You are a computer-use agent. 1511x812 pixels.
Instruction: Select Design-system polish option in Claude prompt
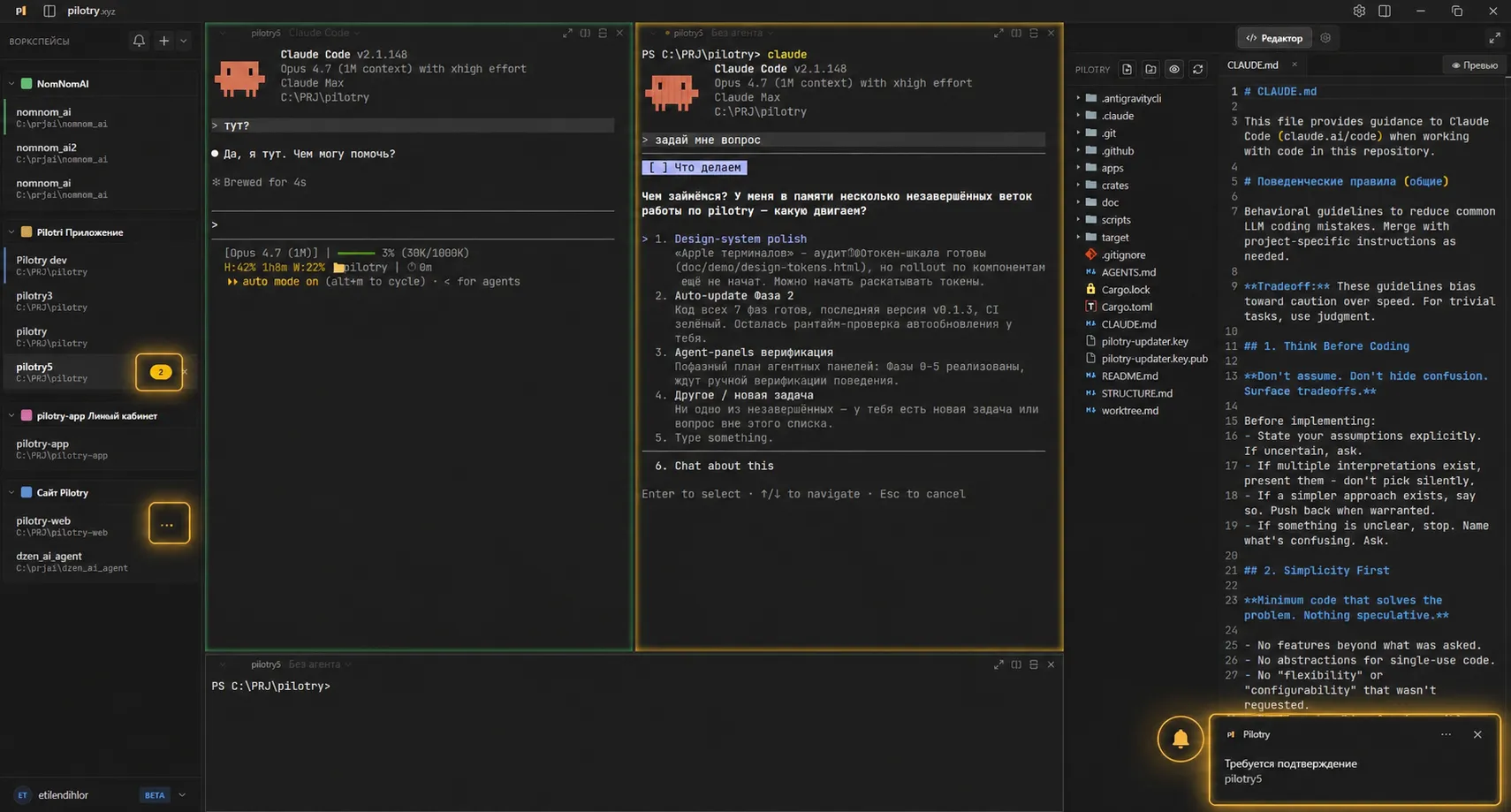point(740,239)
